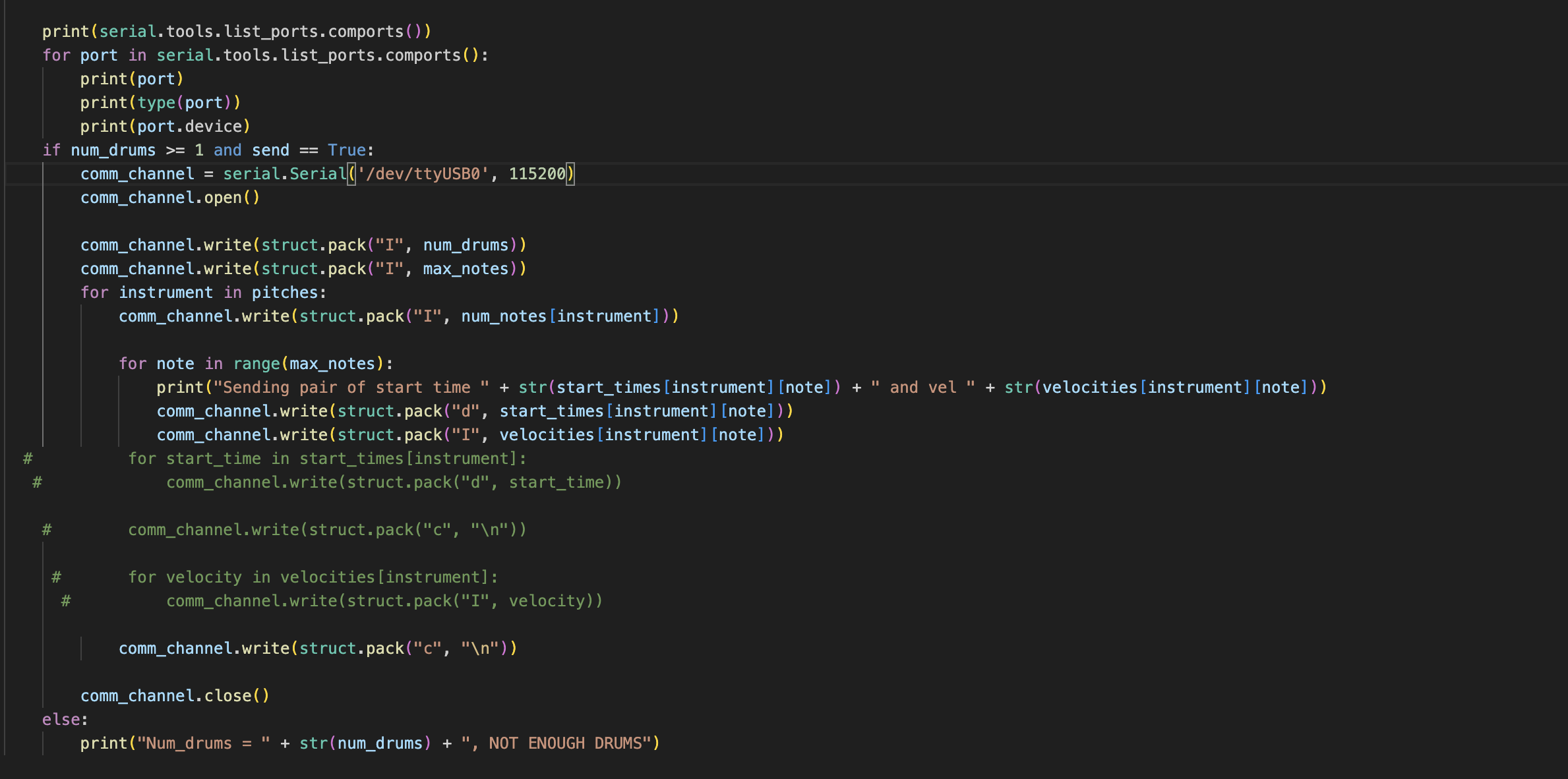The width and height of the screenshot is (1568, 779).
Task: Click the print(port.device) statement
Action: click(x=165, y=127)
